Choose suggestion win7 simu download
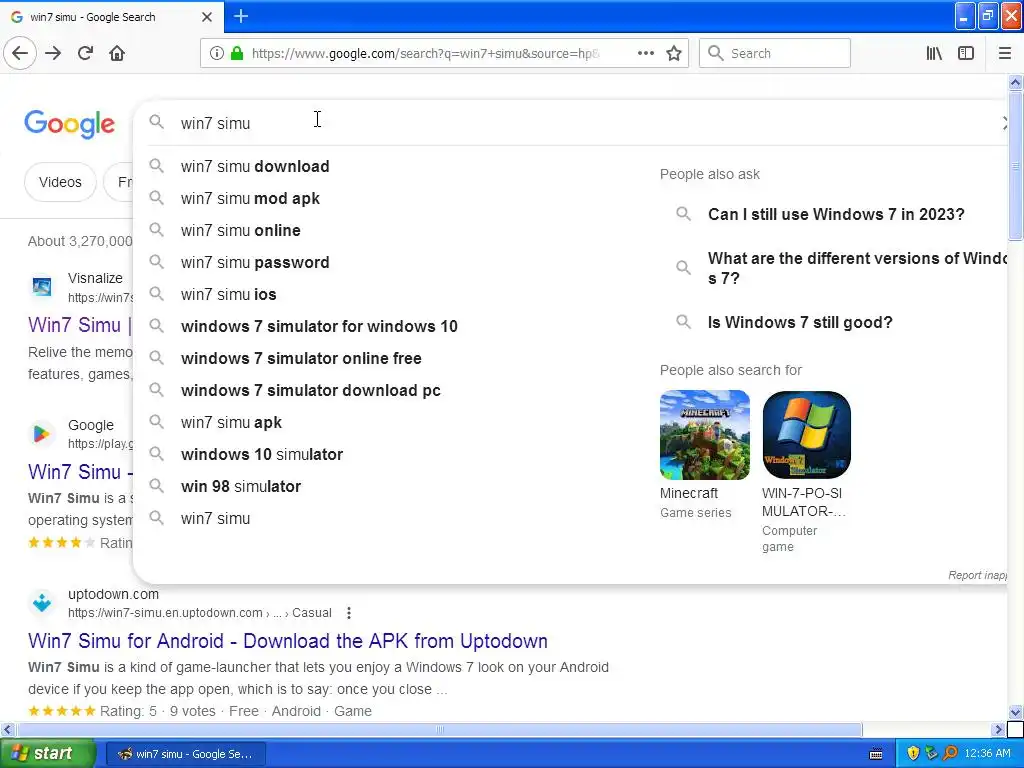 [x=255, y=167]
